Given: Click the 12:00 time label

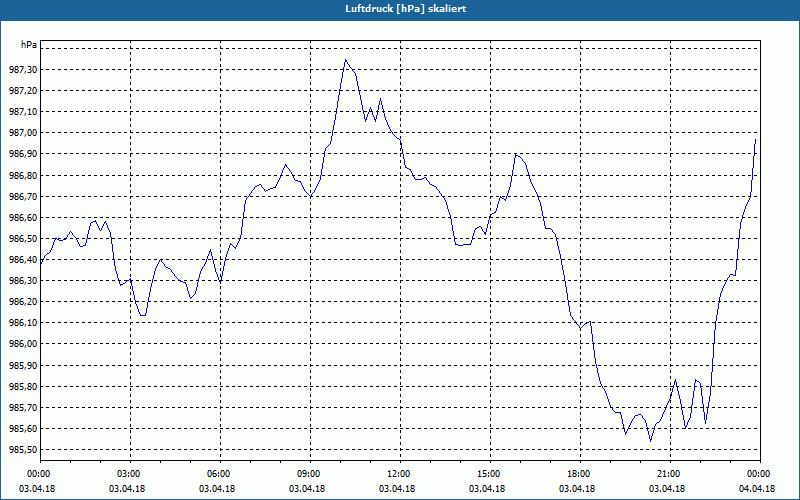Looking at the screenshot, I should (x=399, y=473).
